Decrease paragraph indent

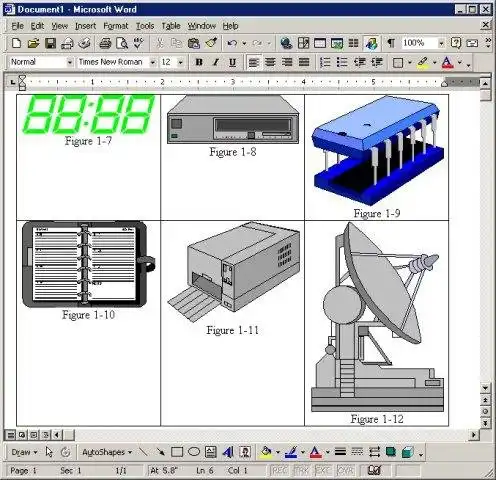[x=360, y=62]
